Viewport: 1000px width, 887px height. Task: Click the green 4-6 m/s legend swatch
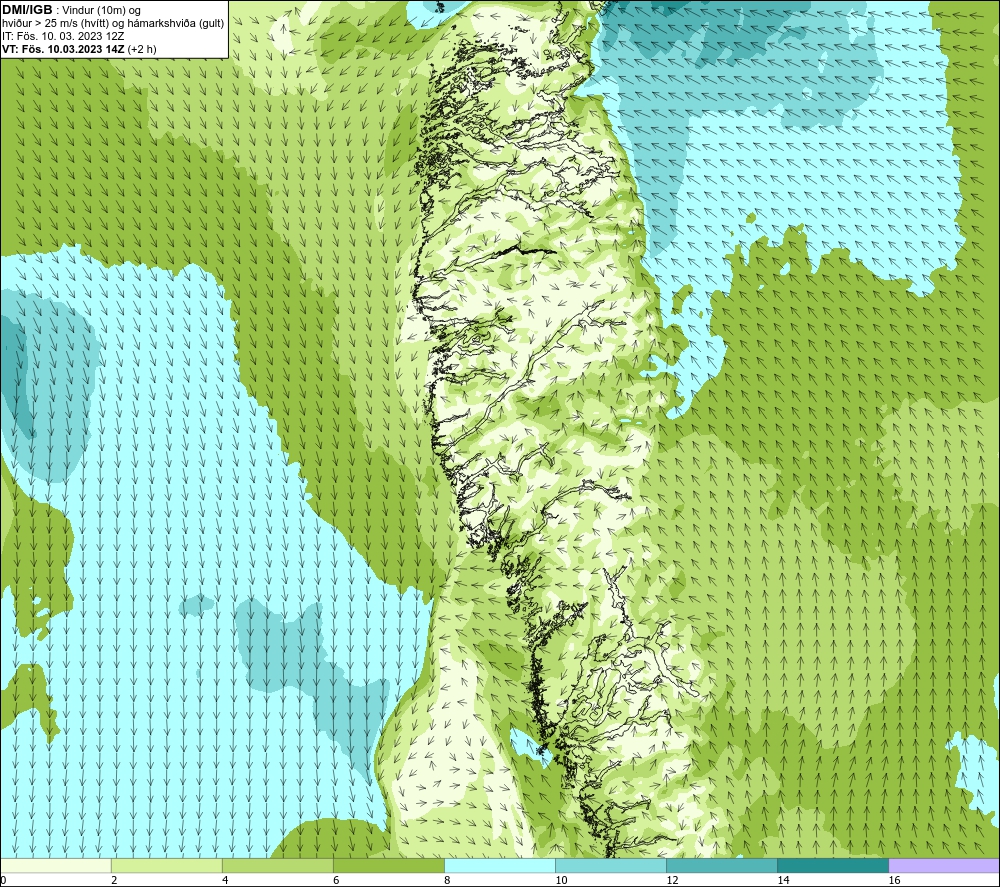pos(277,866)
